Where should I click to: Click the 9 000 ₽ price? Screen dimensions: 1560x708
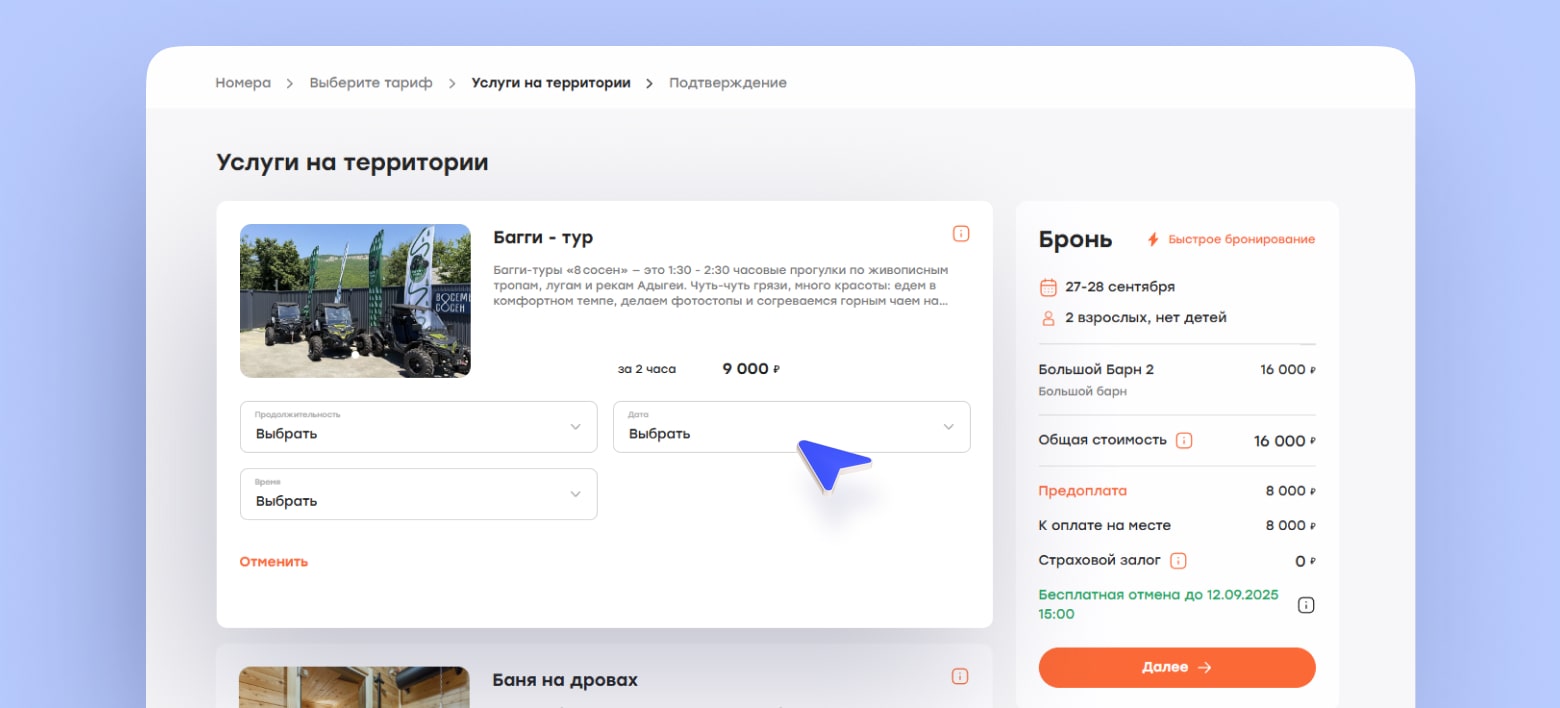(x=751, y=369)
